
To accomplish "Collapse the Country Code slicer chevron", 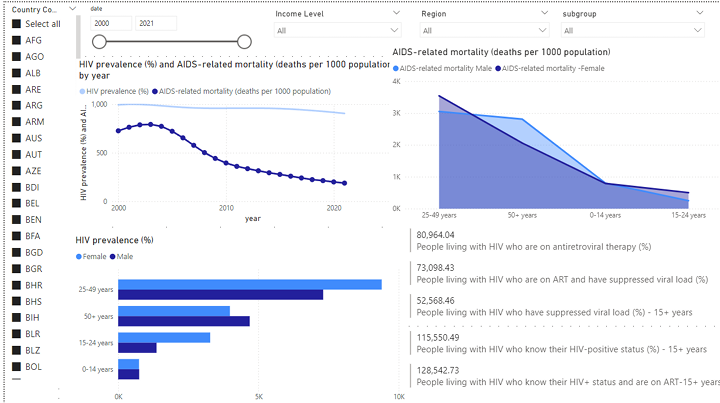I will pos(73,9).
